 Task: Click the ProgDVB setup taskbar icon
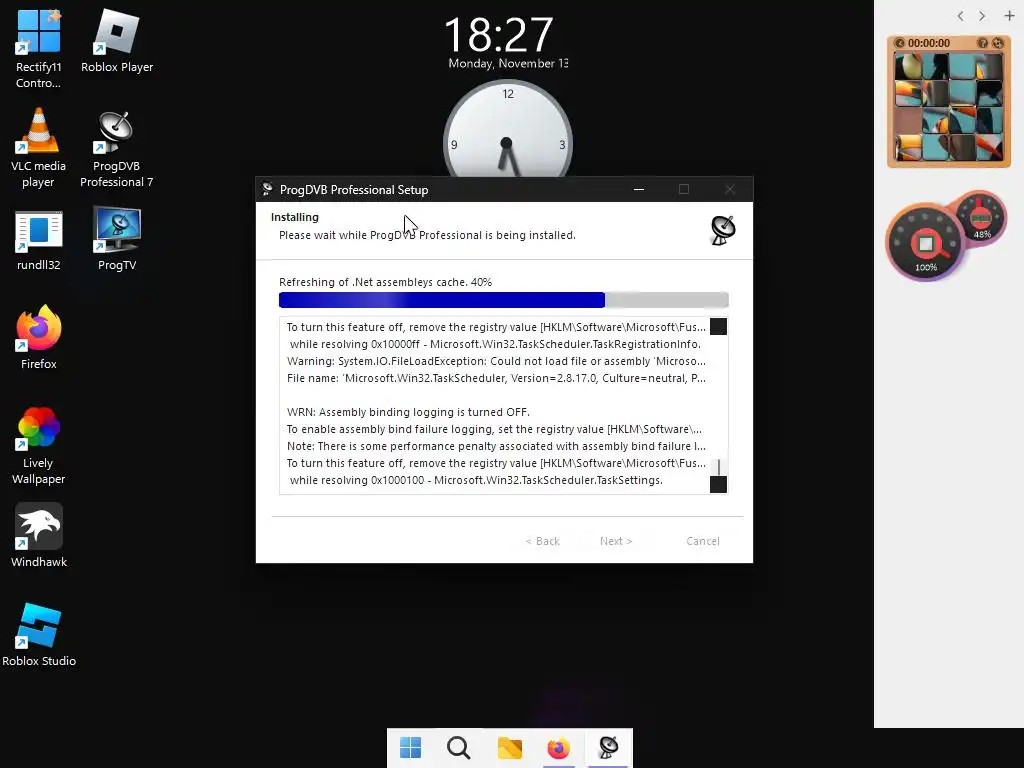pyautogui.click(x=608, y=747)
